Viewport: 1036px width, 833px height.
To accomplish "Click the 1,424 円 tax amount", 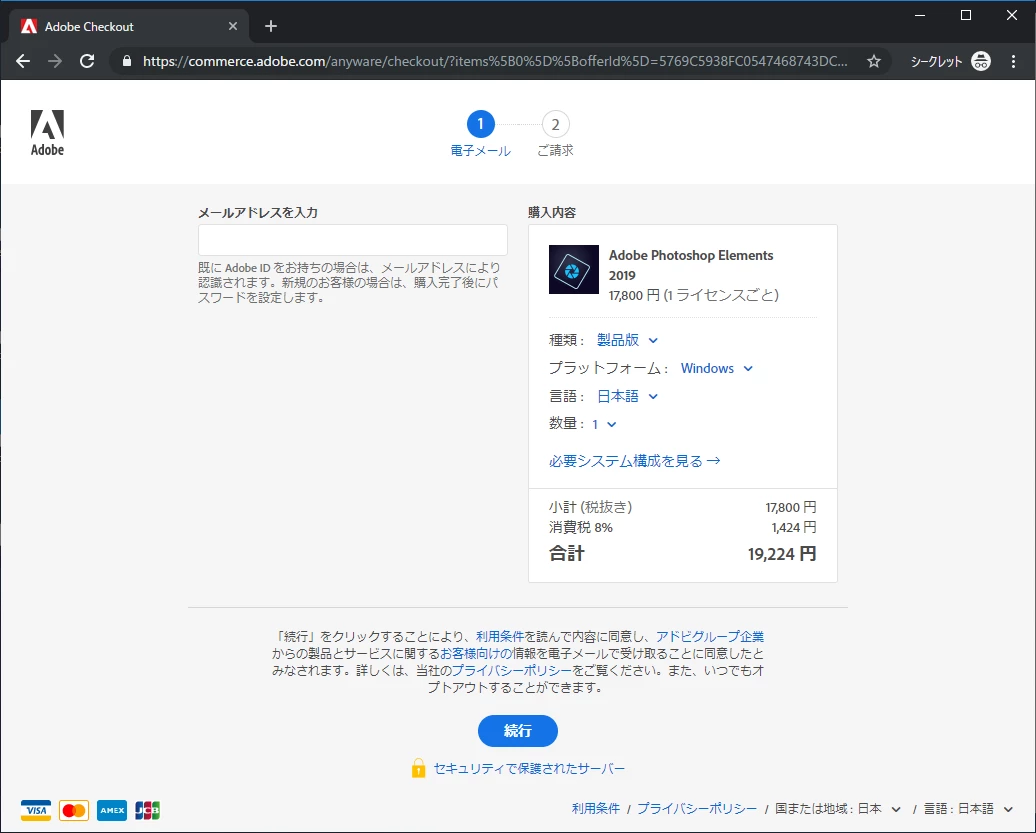I will coord(794,527).
